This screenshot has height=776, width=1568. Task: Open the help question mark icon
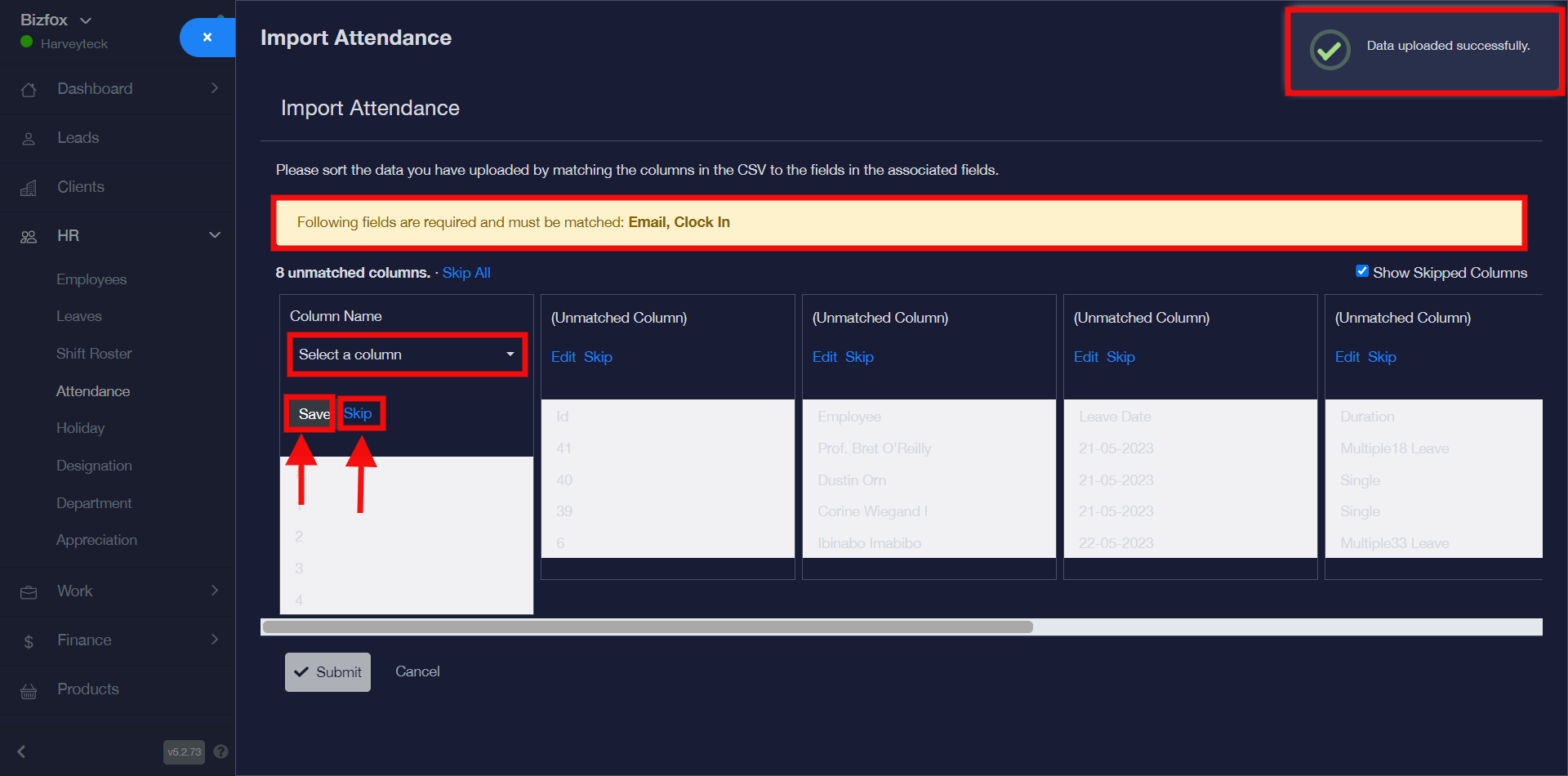pyautogui.click(x=220, y=751)
